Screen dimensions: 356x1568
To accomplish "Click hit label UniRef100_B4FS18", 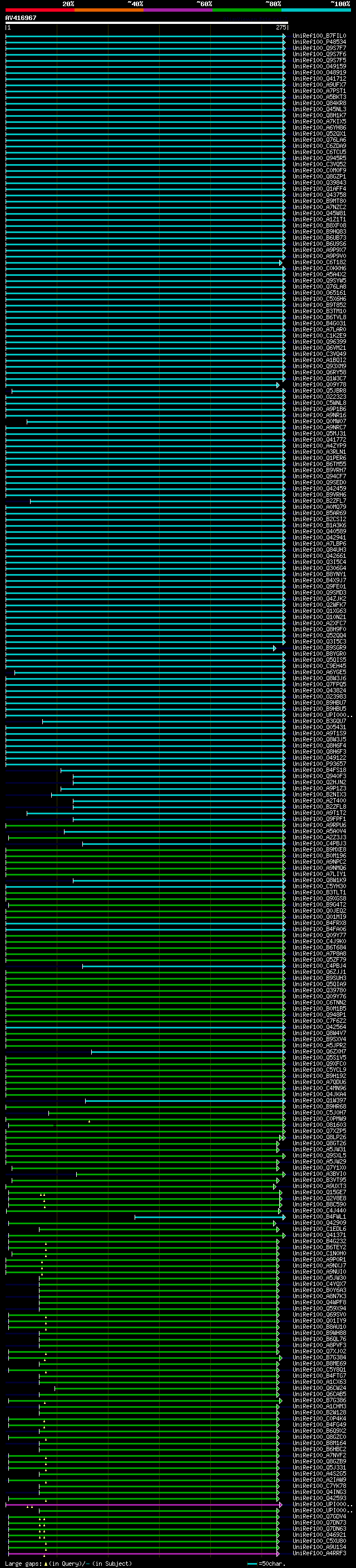I will click(x=319, y=770).
